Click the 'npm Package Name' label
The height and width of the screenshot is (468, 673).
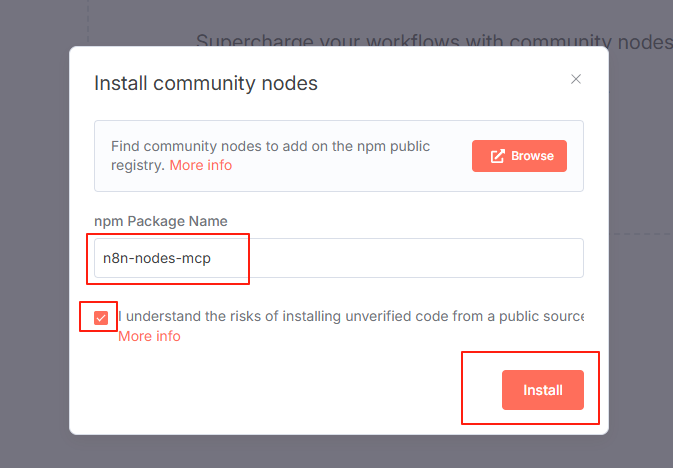click(x=161, y=221)
